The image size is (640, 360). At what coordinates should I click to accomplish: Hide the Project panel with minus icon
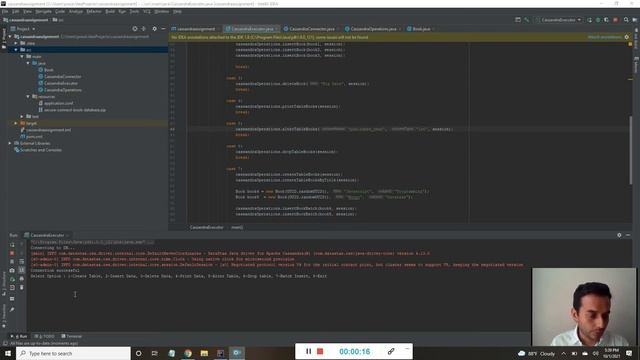[x=163, y=29]
